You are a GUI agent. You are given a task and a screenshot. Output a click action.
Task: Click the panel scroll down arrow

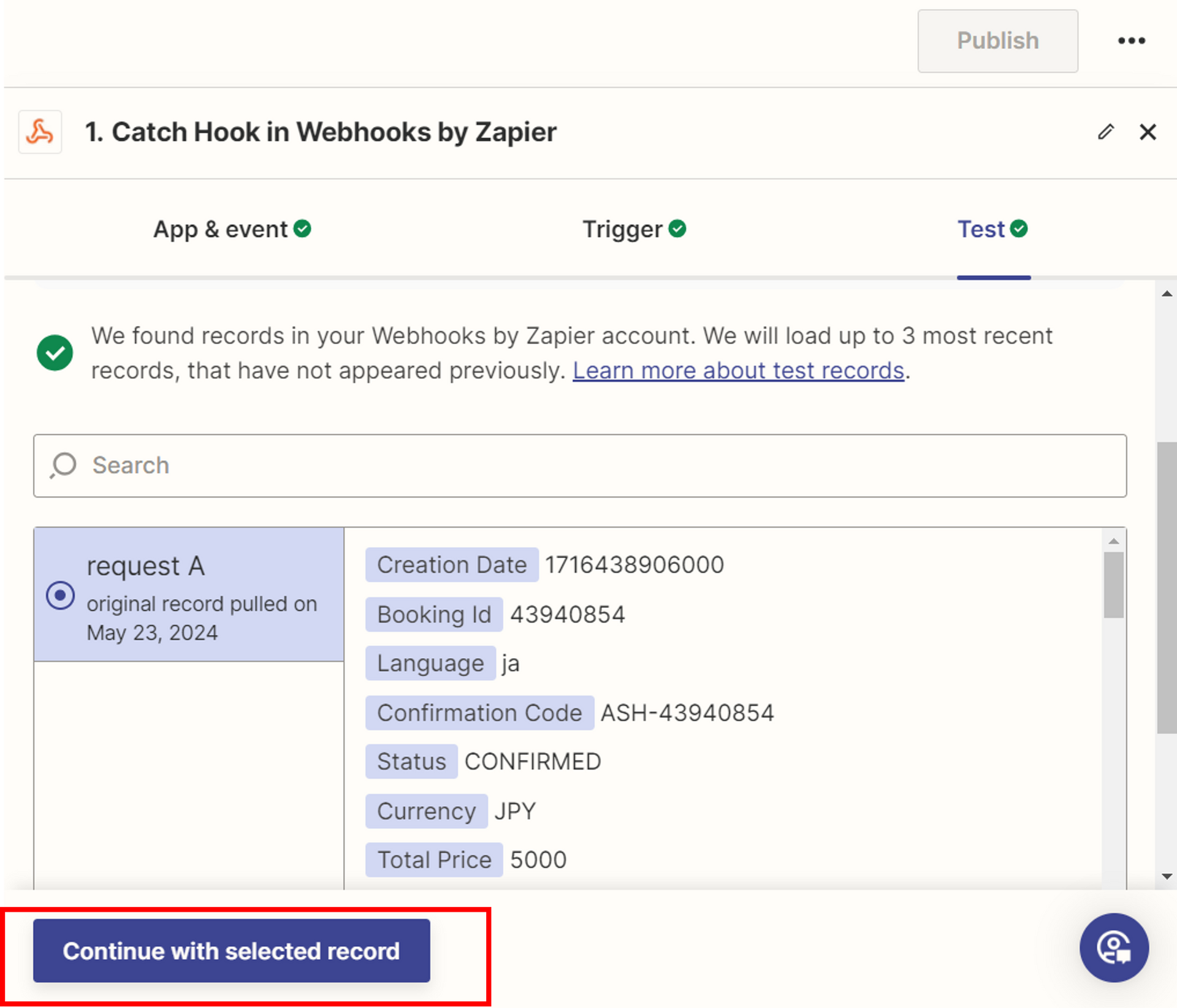tap(1167, 876)
